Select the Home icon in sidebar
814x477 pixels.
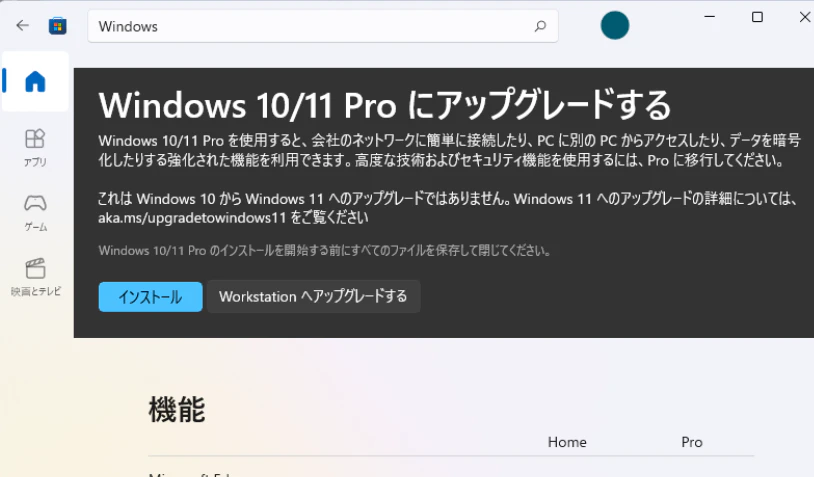click(x=35, y=81)
